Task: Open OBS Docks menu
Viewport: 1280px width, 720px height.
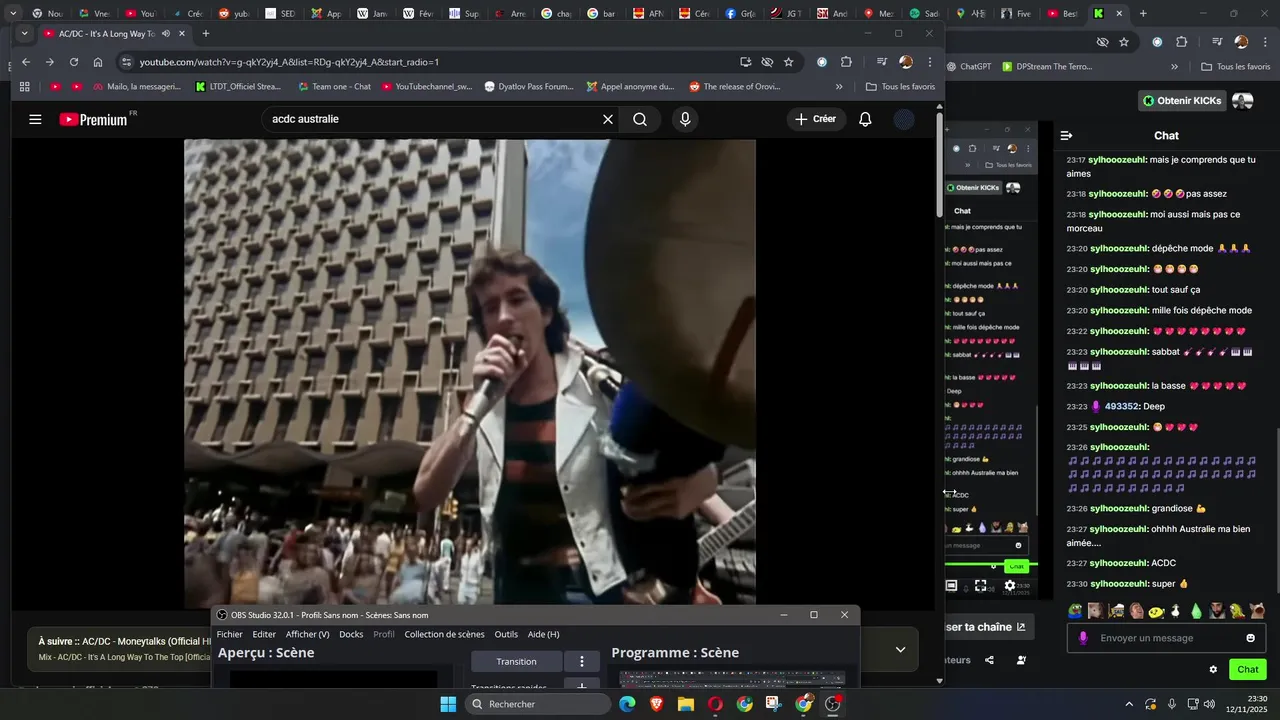Action: (351, 634)
